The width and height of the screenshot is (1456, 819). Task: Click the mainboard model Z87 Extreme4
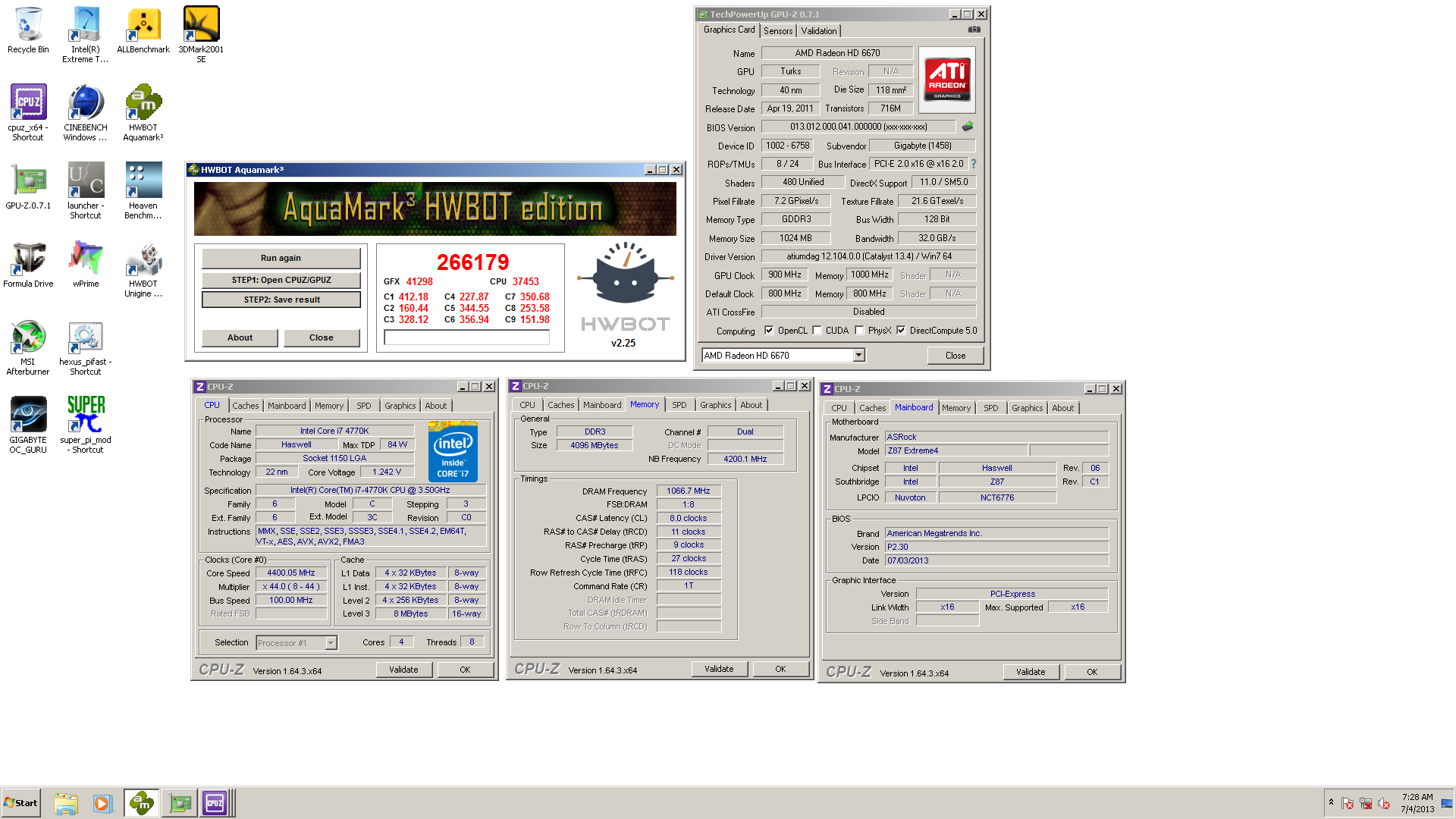point(956,450)
